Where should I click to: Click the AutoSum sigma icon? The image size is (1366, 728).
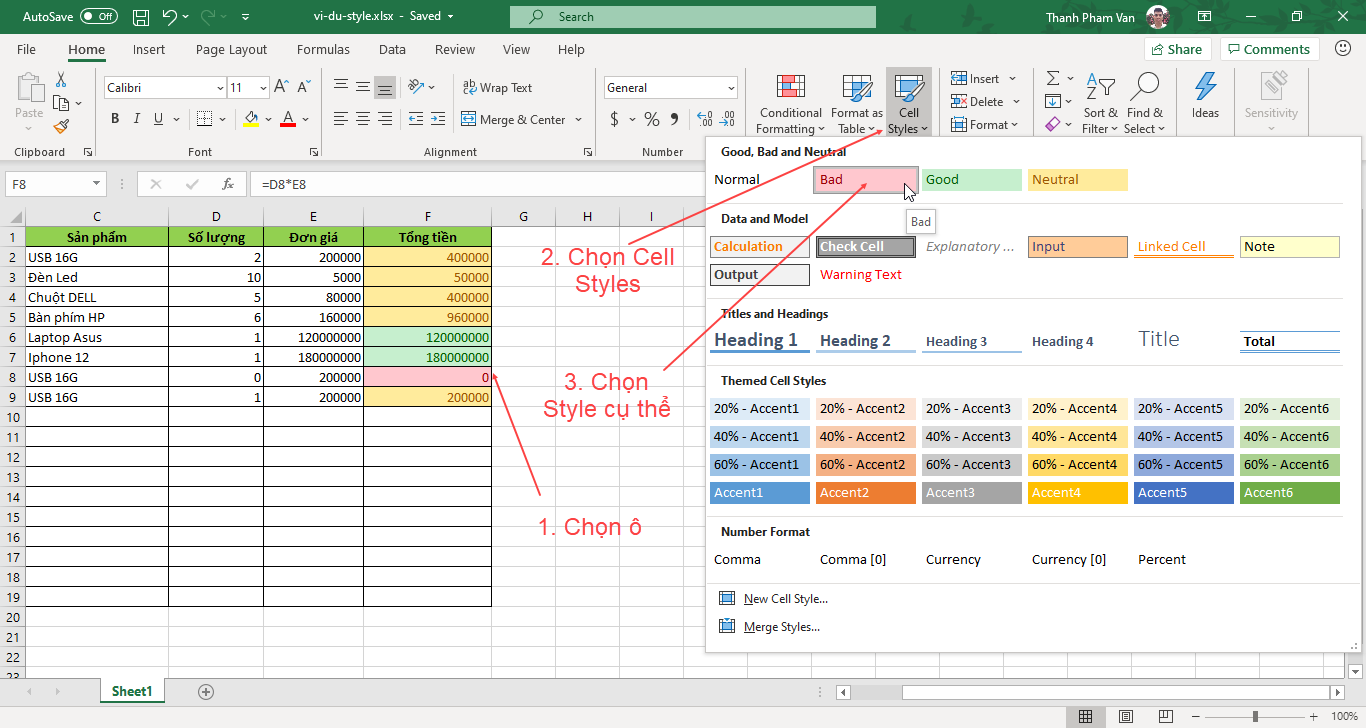click(1053, 78)
